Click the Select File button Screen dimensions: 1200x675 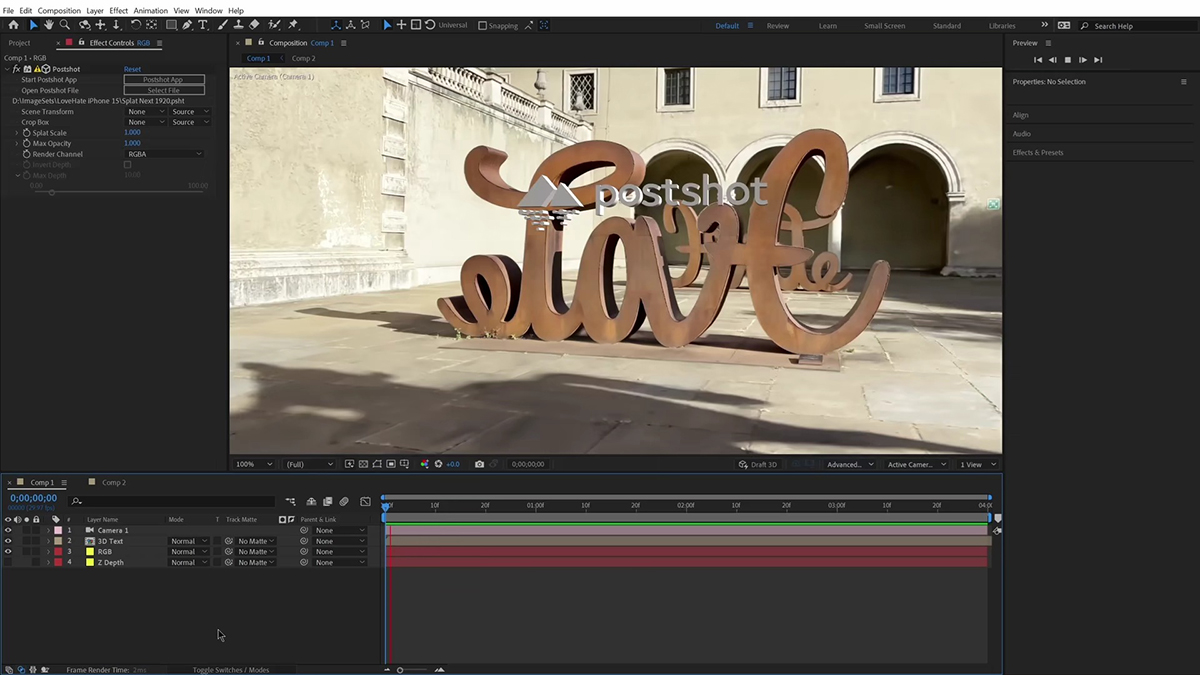pos(164,91)
